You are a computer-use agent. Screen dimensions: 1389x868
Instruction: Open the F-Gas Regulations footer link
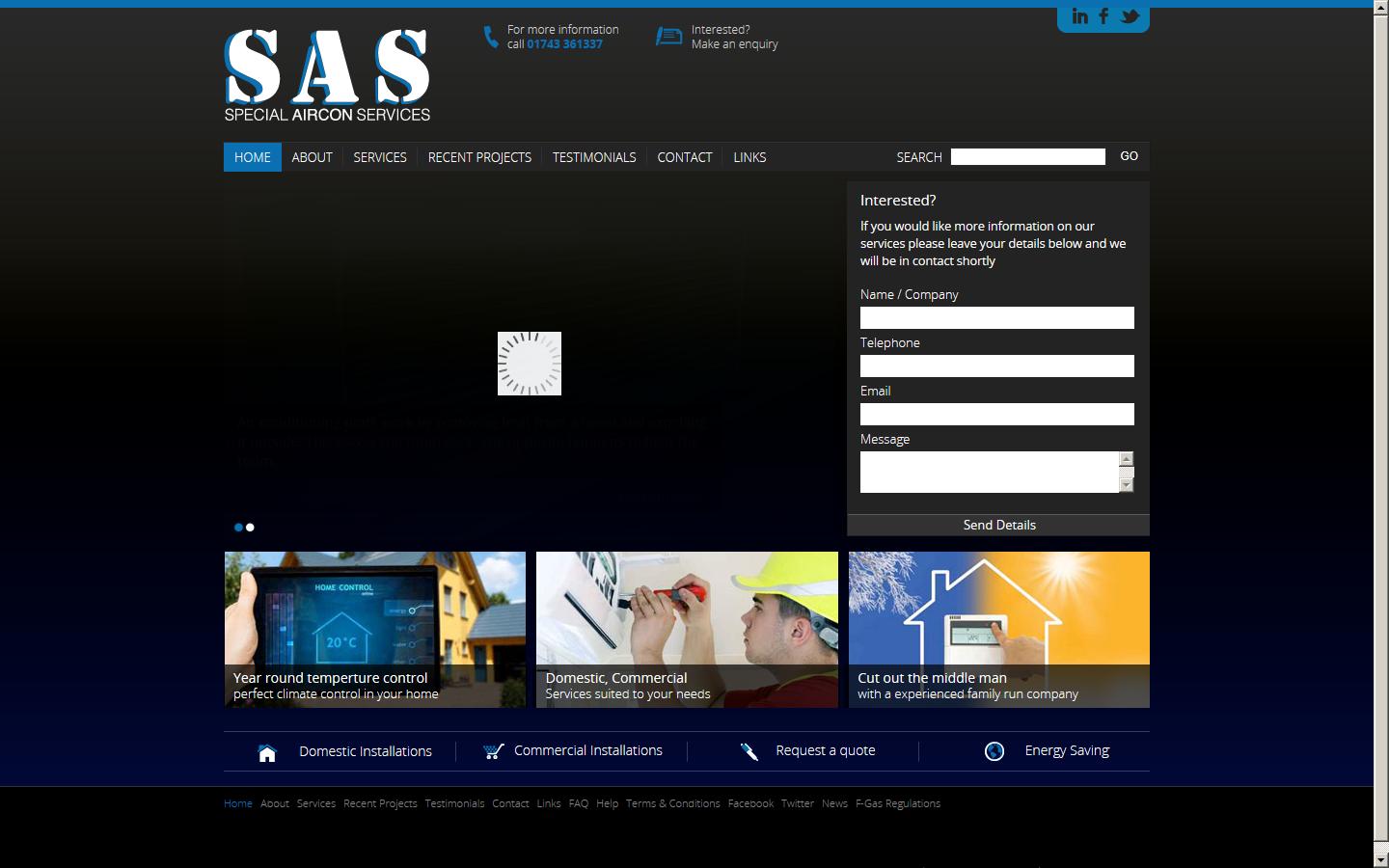[898, 802]
